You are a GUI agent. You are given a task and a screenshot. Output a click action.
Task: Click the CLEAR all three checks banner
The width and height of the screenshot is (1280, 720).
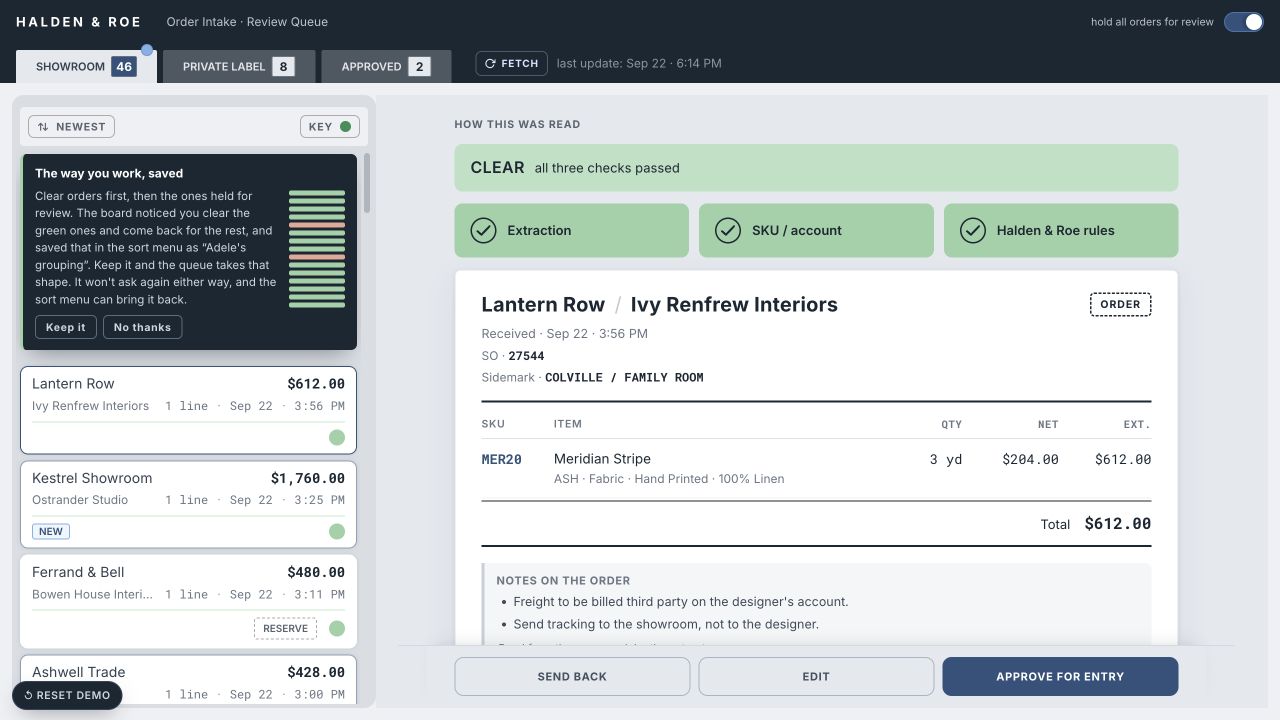816,168
